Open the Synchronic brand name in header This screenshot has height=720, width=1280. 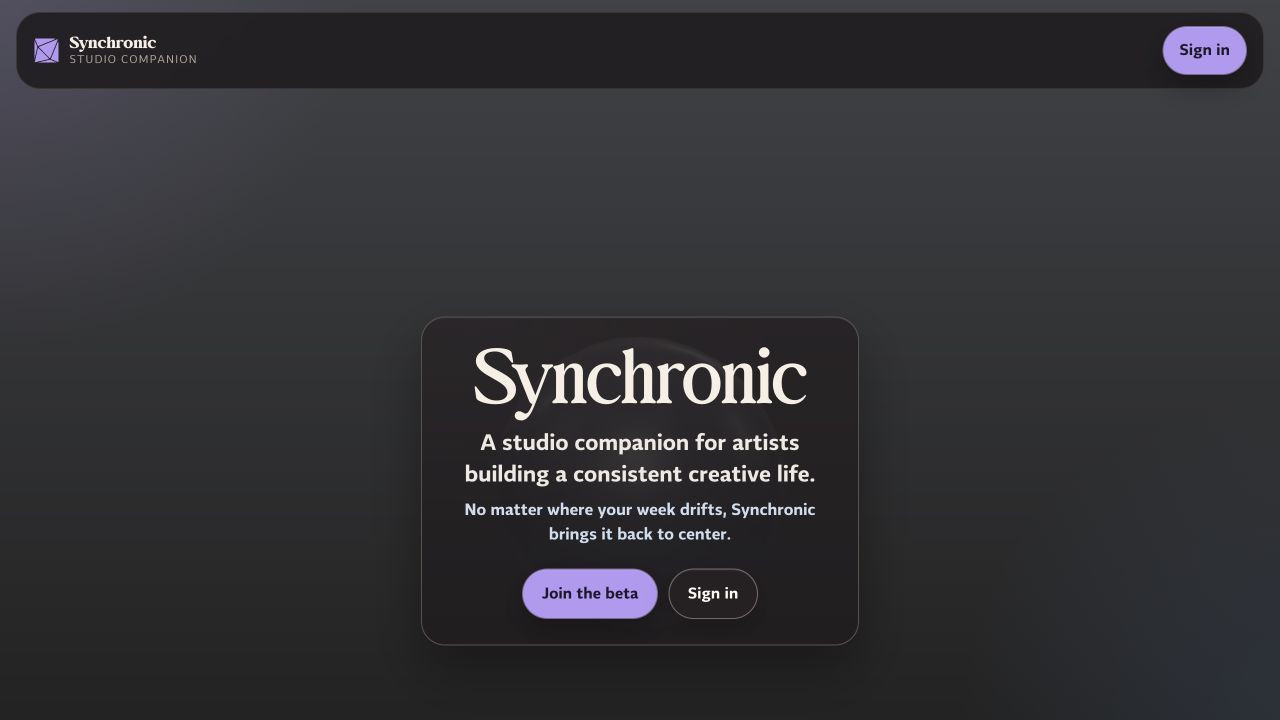[x=112, y=43]
